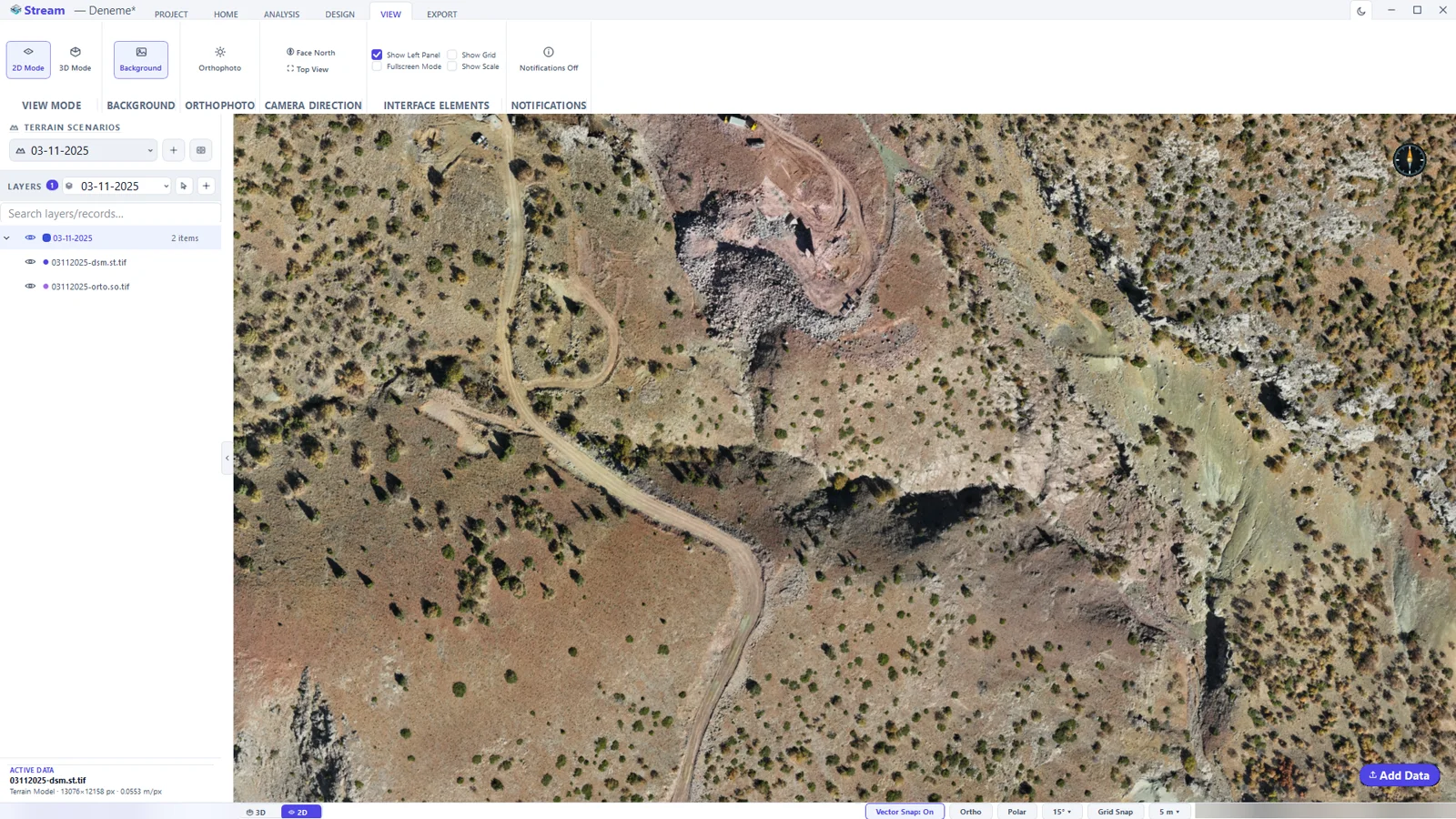Open the PROJECT tab
The image size is (1456, 819).
171,15
